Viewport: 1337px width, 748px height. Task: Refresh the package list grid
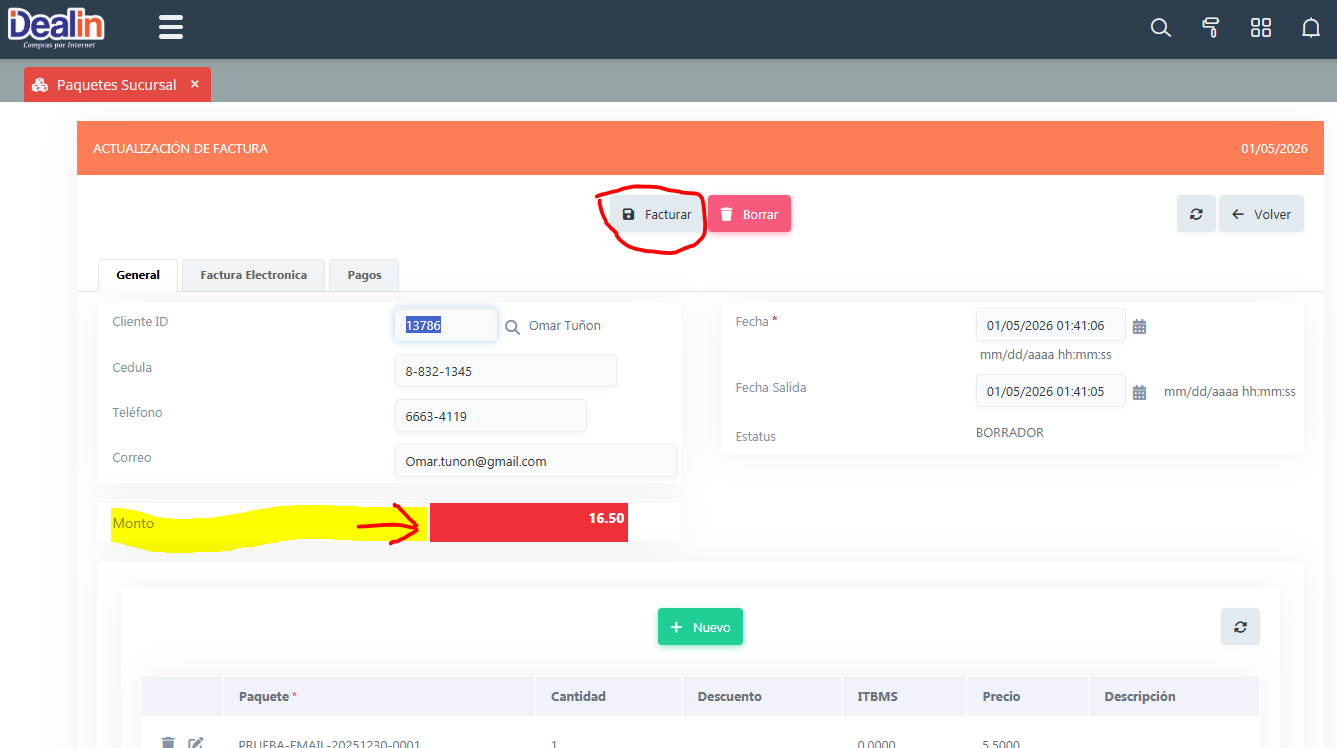click(x=1240, y=627)
